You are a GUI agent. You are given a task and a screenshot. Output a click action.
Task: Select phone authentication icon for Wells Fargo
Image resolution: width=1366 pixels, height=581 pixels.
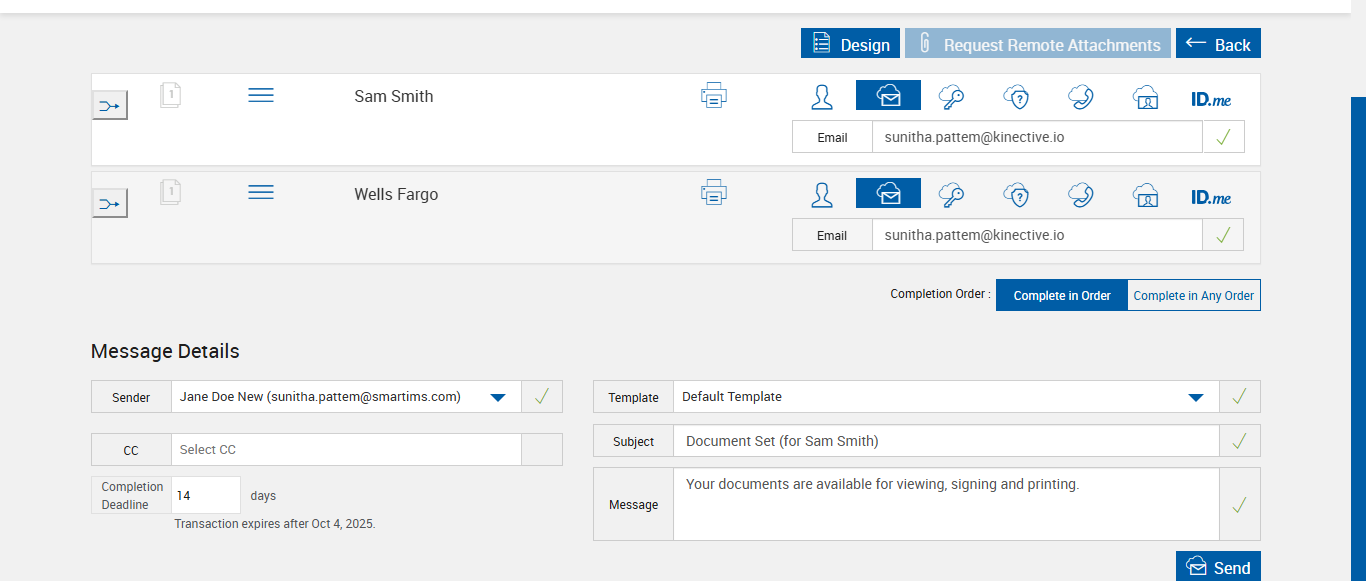click(1080, 194)
